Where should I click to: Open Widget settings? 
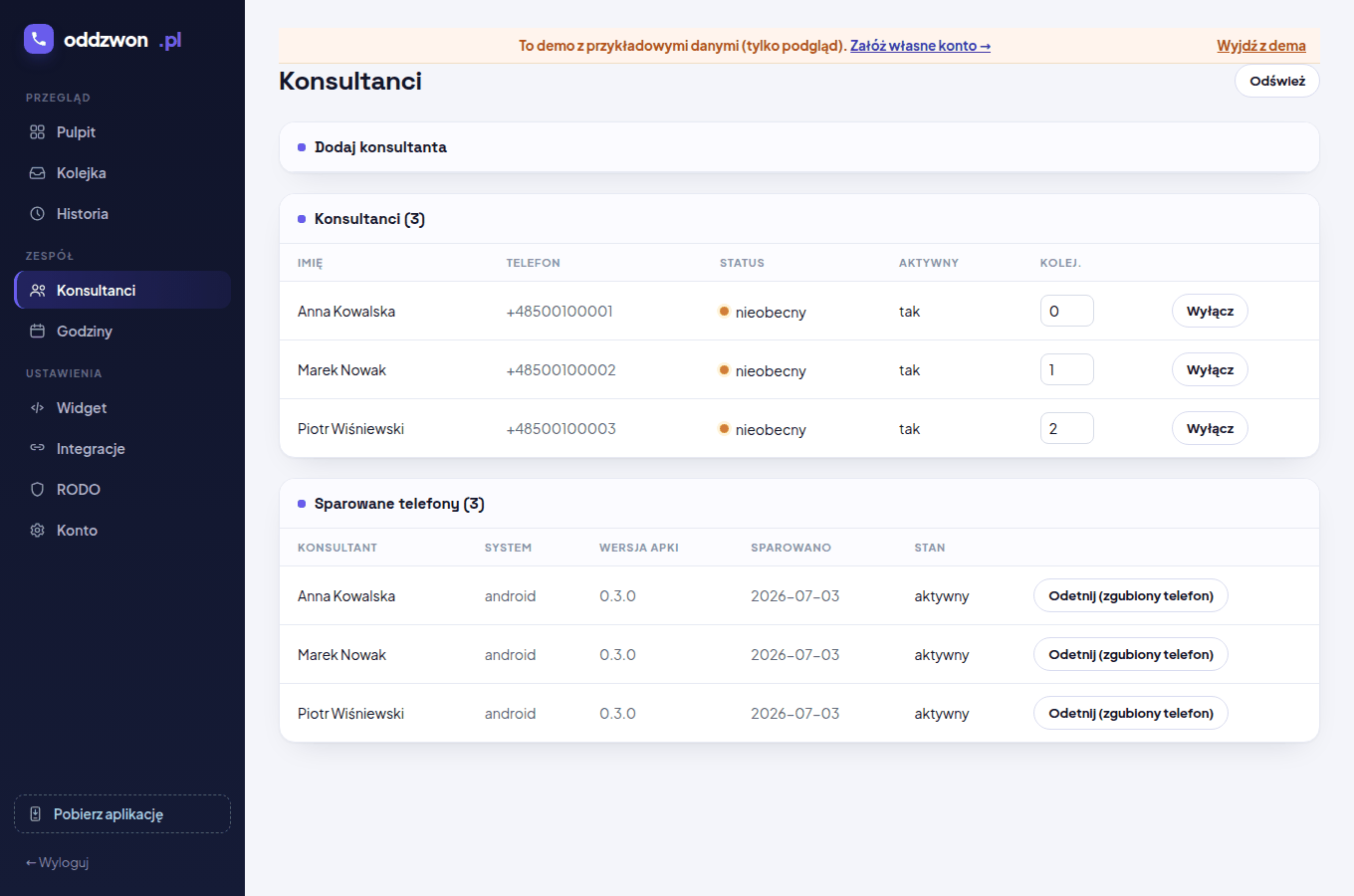pos(122,408)
